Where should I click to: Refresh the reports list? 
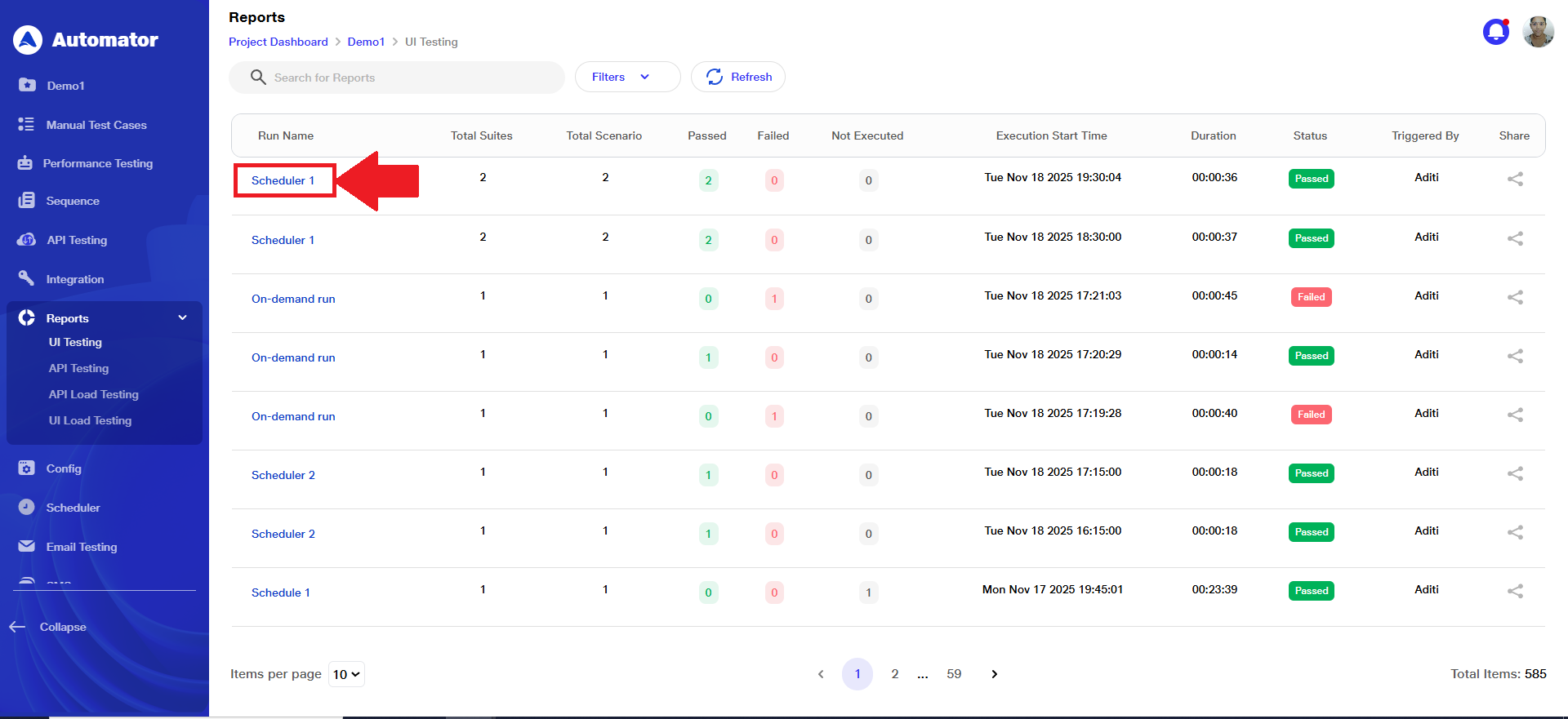738,77
